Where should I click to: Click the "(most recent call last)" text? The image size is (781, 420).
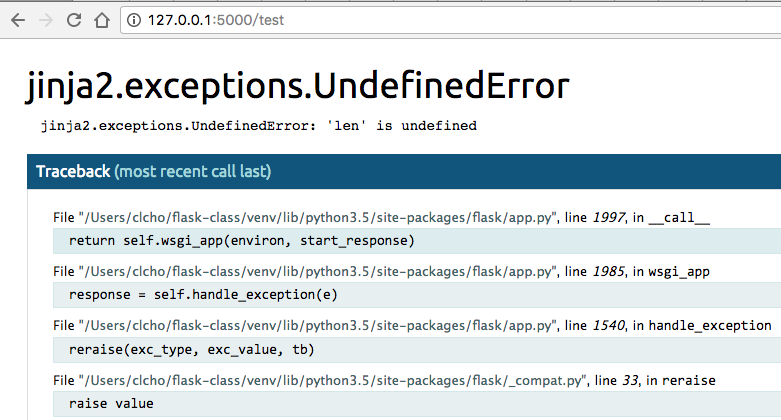[193, 172]
